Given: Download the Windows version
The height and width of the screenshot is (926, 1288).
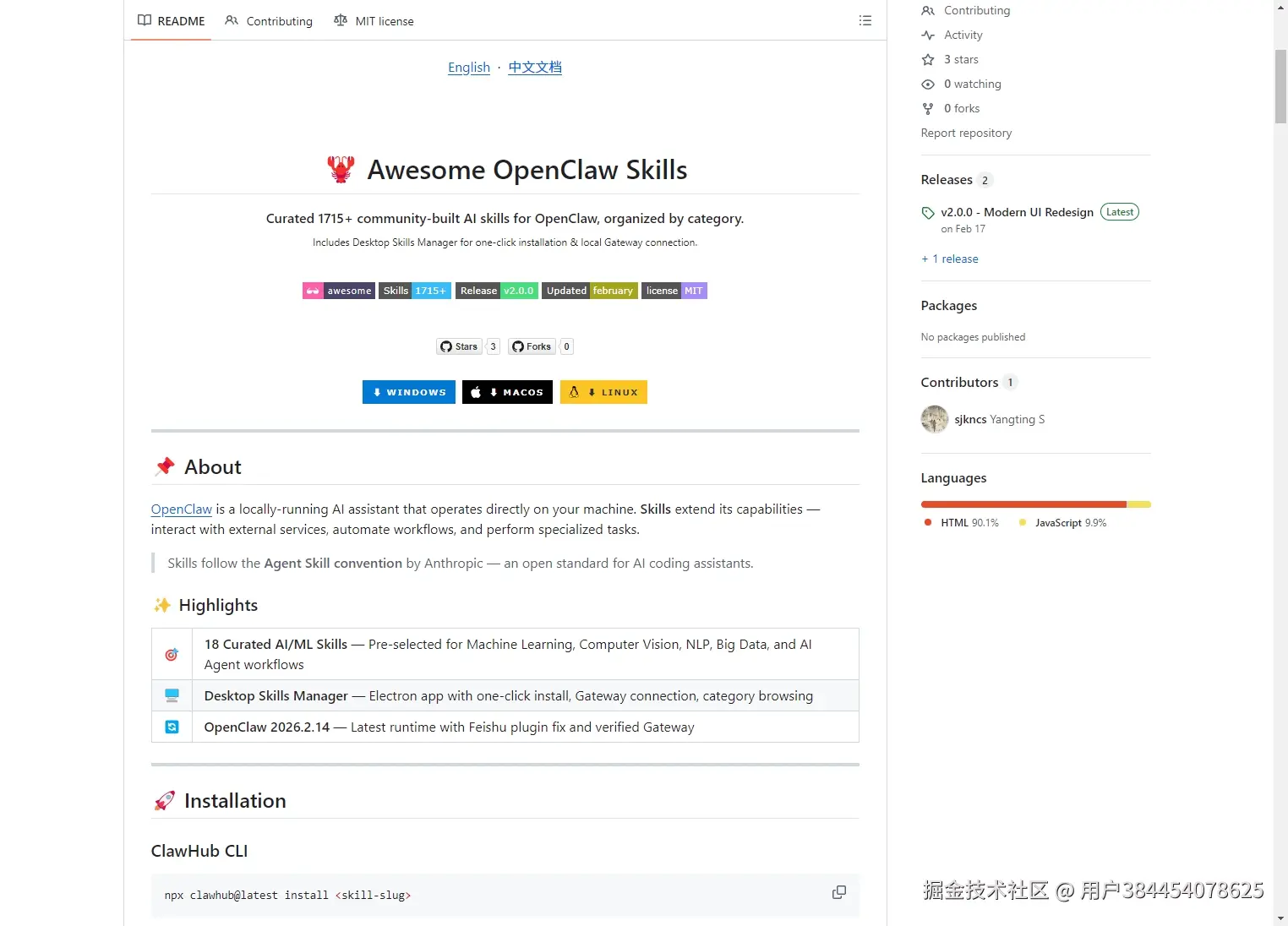Looking at the screenshot, I should pyautogui.click(x=409, y=392).
